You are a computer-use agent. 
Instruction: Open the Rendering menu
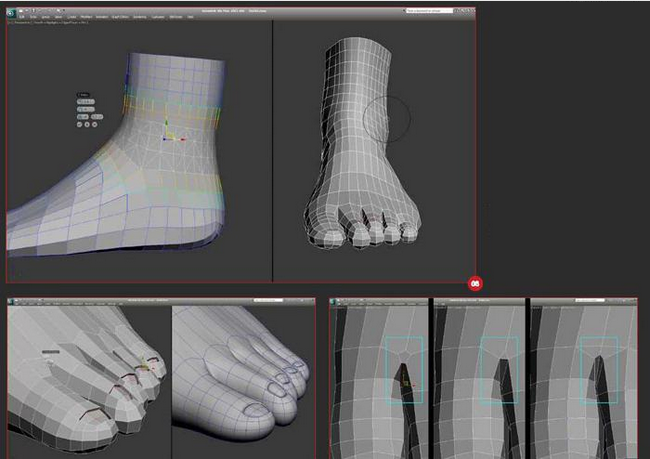(x=140, y=17)
